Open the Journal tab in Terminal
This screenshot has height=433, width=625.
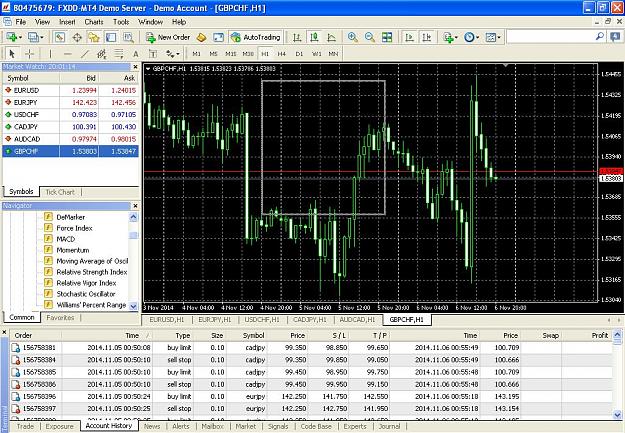[x=389, y=426]
